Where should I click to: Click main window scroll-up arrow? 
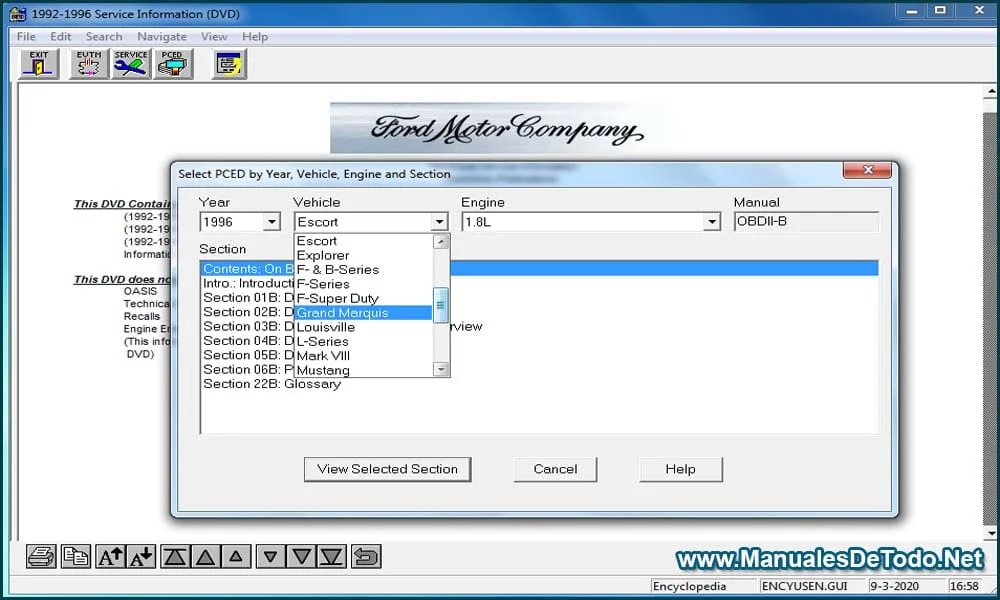click(992, 92)
